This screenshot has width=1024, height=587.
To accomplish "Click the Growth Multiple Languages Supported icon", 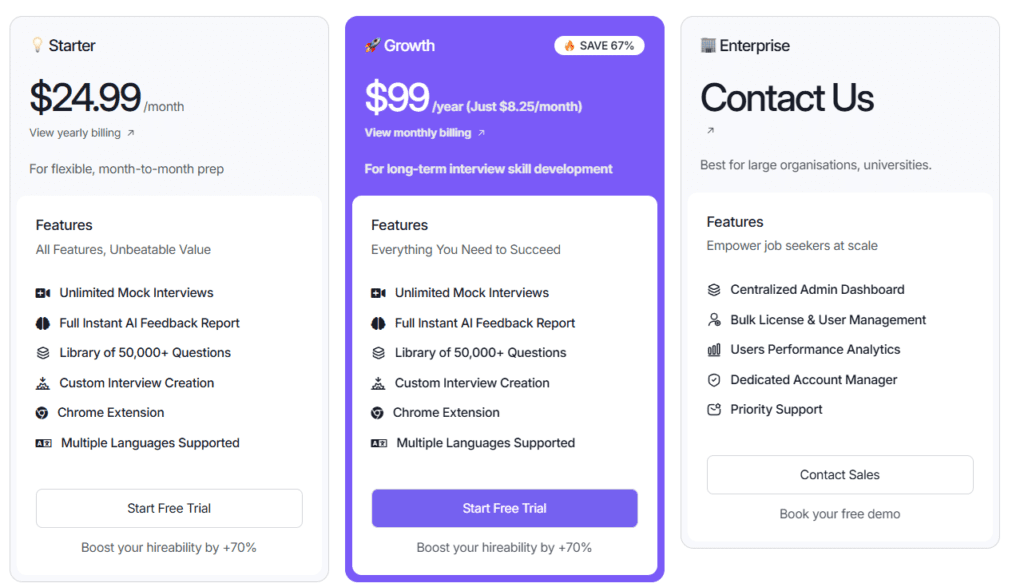I will click(379, 443).
